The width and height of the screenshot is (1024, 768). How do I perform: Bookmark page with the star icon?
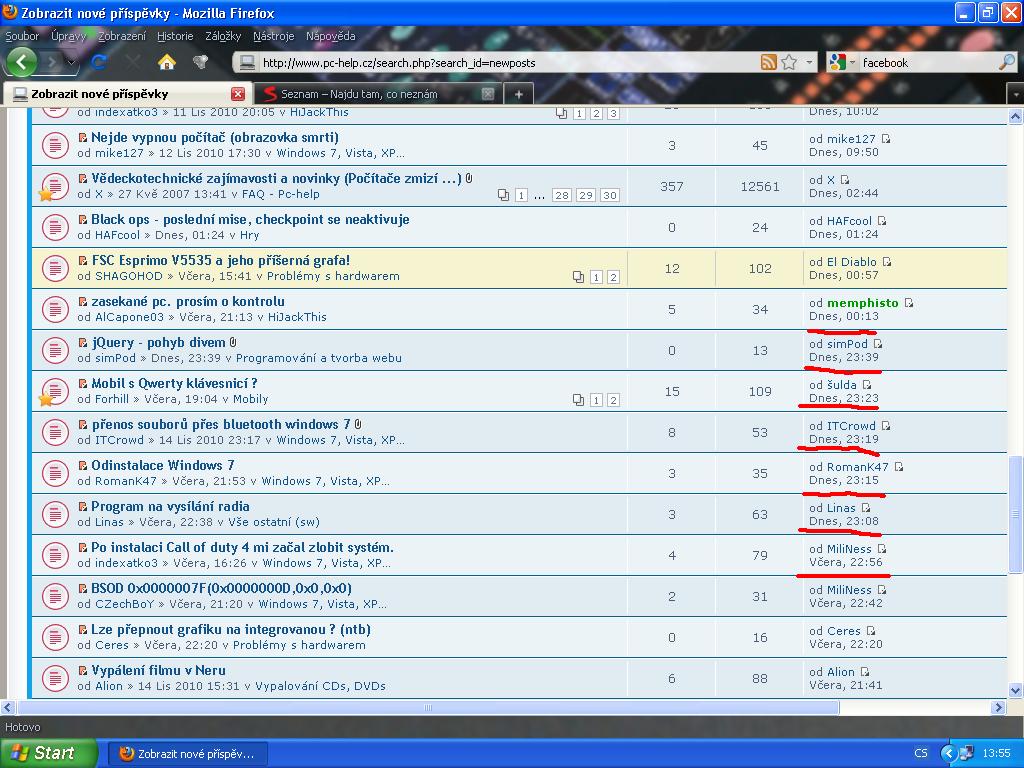coord(789,63)
